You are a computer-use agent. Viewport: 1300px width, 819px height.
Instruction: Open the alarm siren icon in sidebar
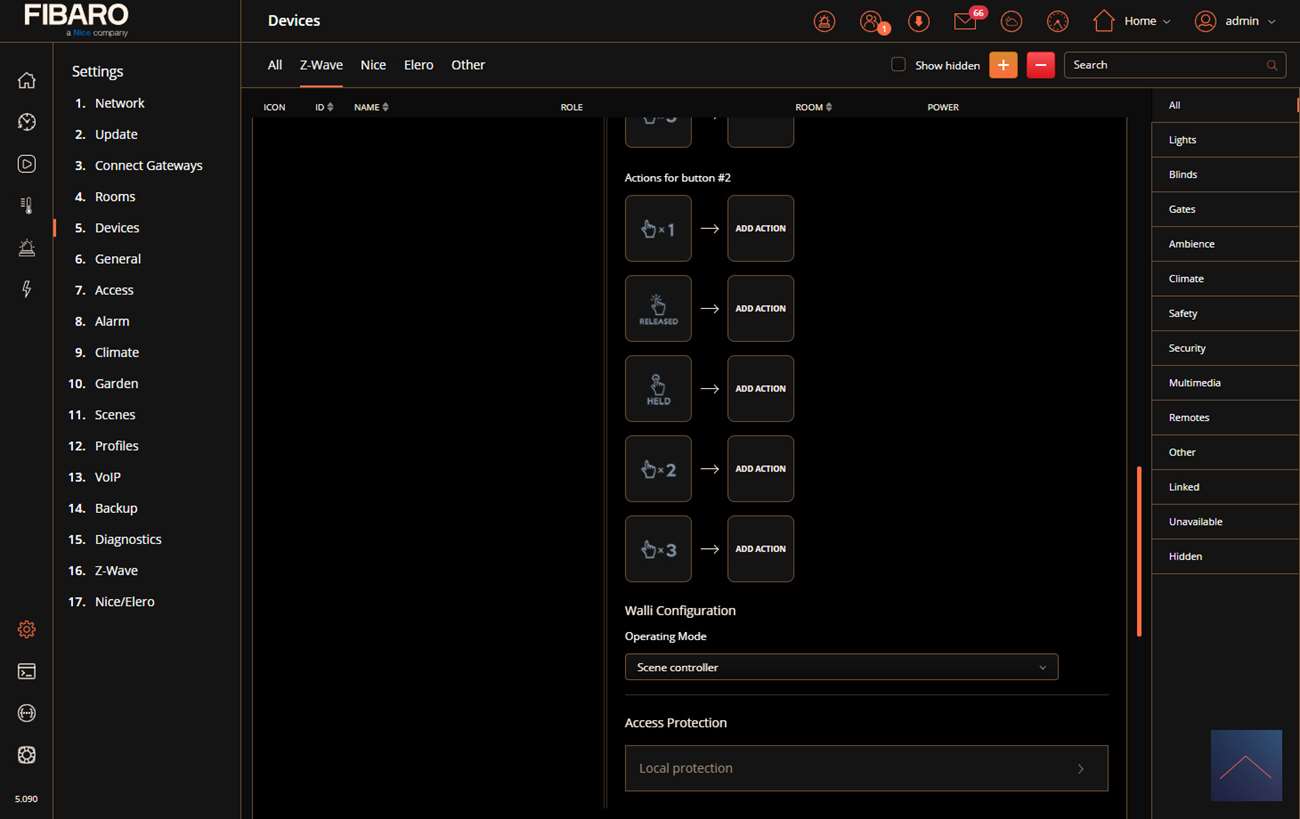point(27,248)
